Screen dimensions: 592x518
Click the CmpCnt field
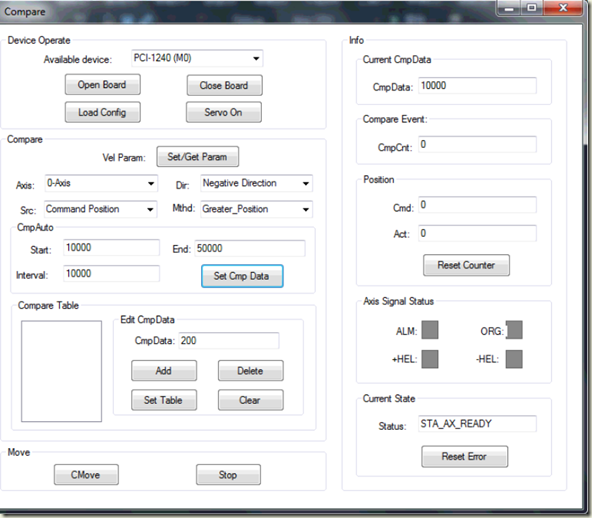pyautogui.click(x=477, y=144)
